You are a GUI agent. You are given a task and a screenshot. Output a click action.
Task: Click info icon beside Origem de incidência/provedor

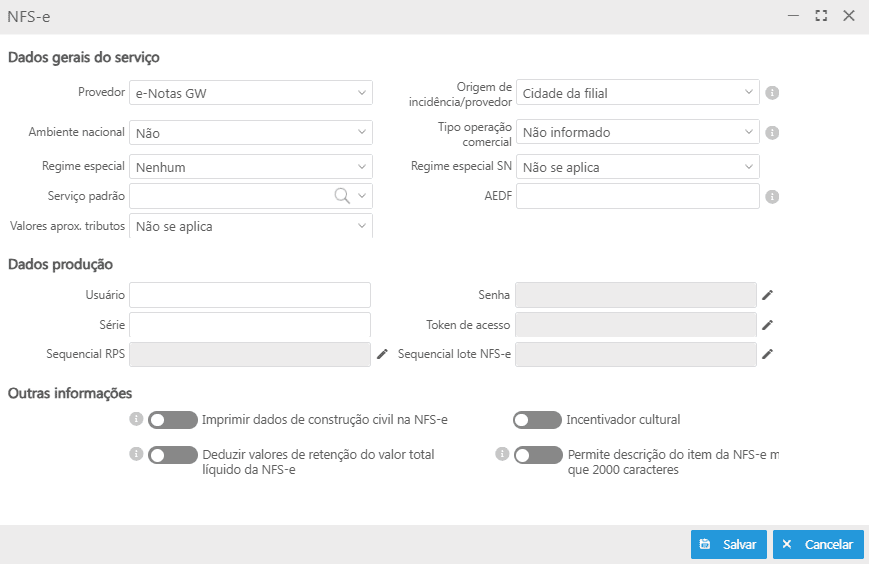tap(772, 93)
